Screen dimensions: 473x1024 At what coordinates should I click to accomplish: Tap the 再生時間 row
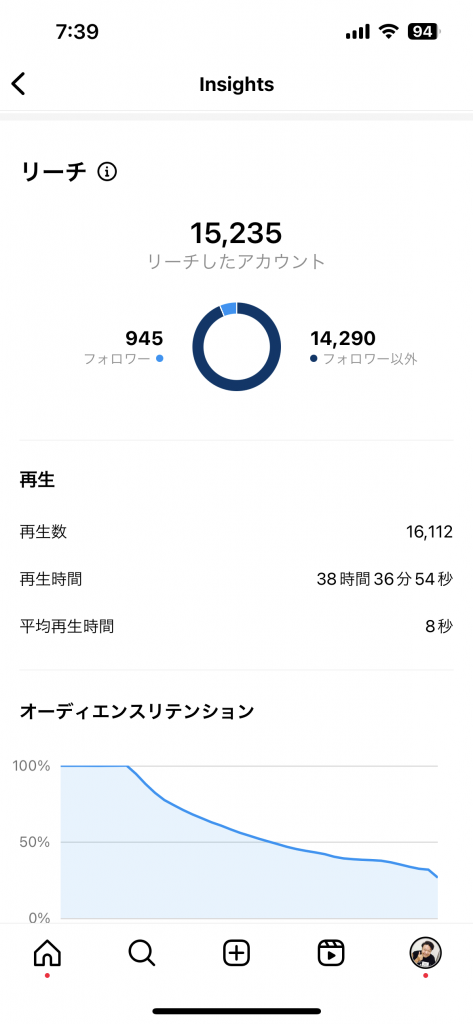tap(236, 579)
